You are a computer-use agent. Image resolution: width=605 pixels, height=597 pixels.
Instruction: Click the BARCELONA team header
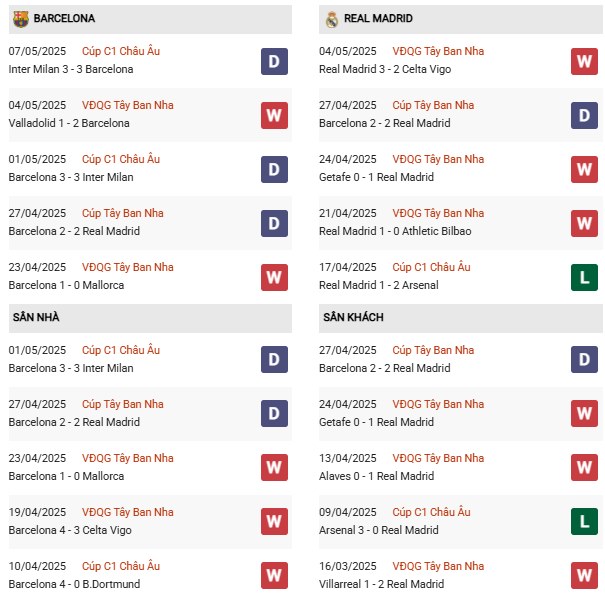point(150,19)
